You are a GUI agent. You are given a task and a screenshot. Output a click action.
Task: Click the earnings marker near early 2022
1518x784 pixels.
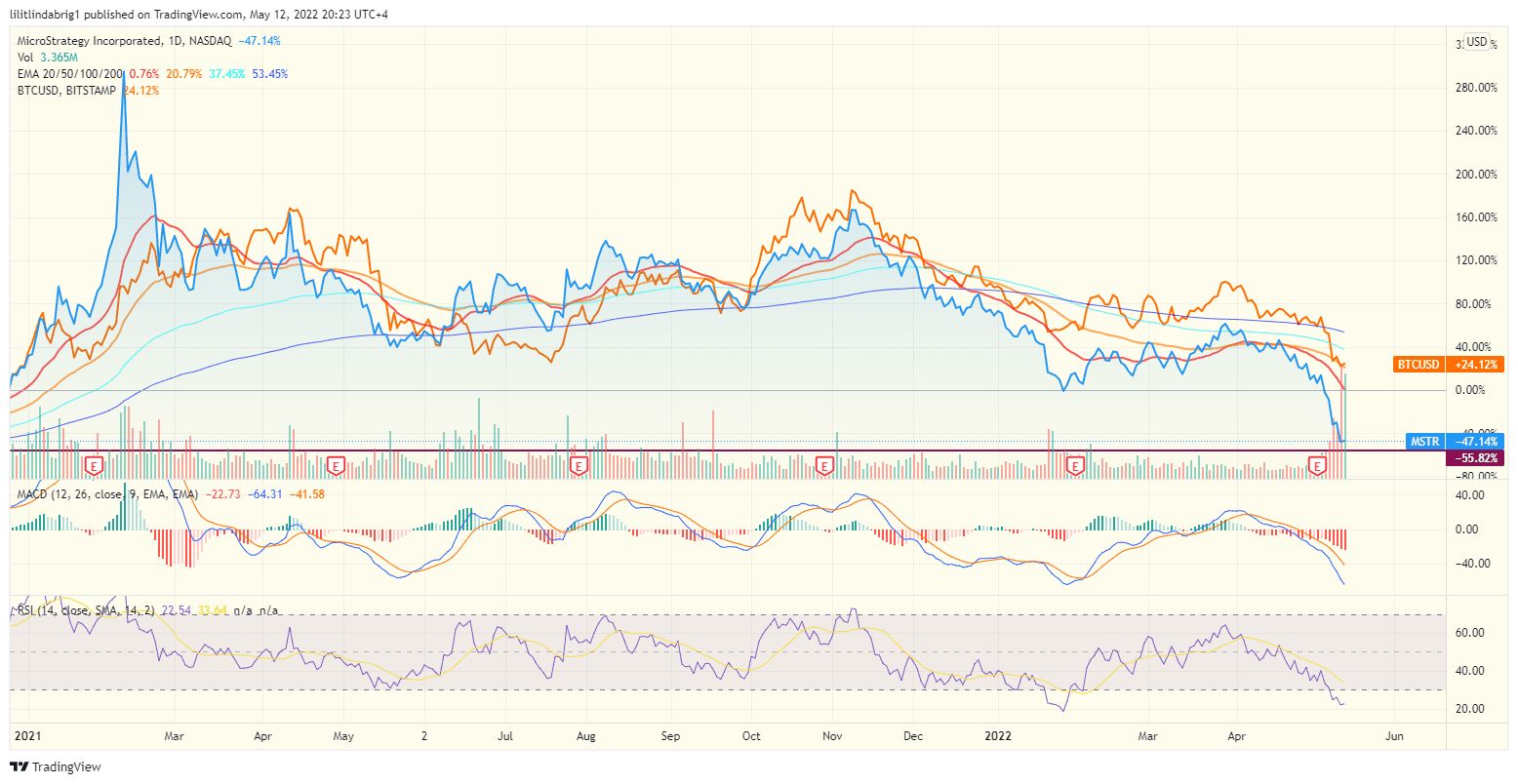pos(1075,466)
